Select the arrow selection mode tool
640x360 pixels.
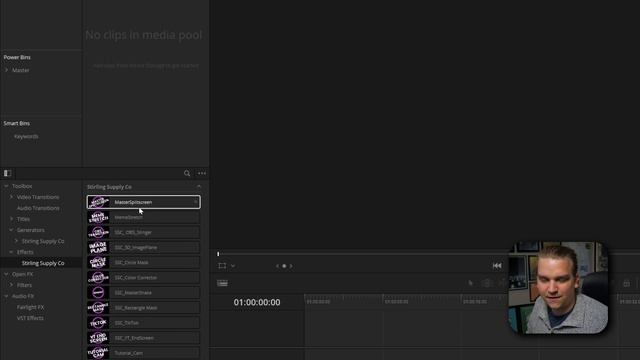[471, 283]
